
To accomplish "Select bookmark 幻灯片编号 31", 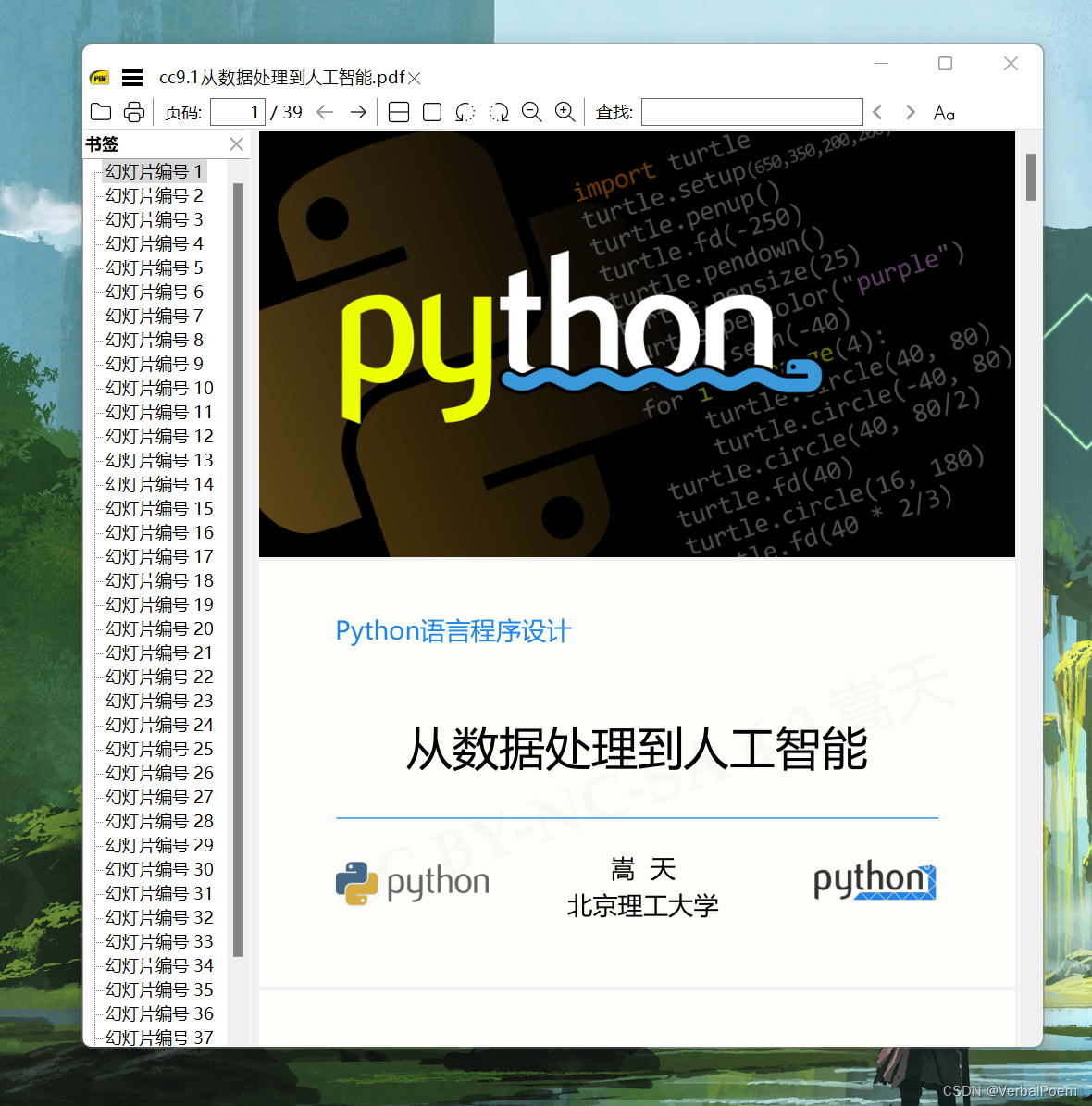I will [159, 893].
